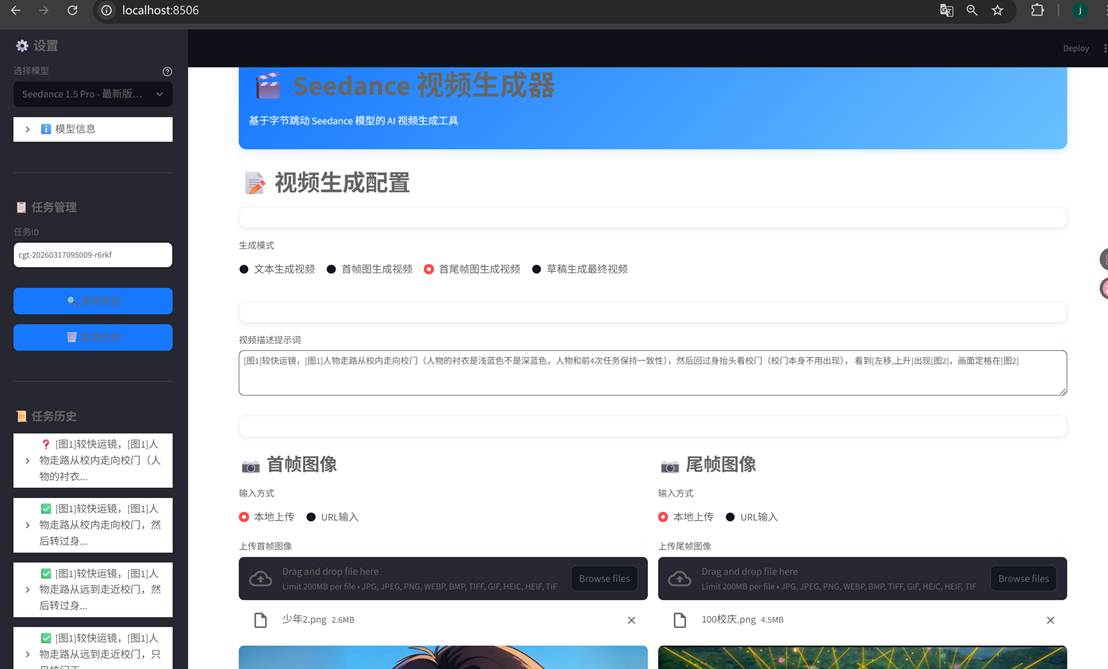The width and height of the screenshot is (1108, 669).
Task: Bookmark this page with the star icon
Action: click(x=997, y=10)
